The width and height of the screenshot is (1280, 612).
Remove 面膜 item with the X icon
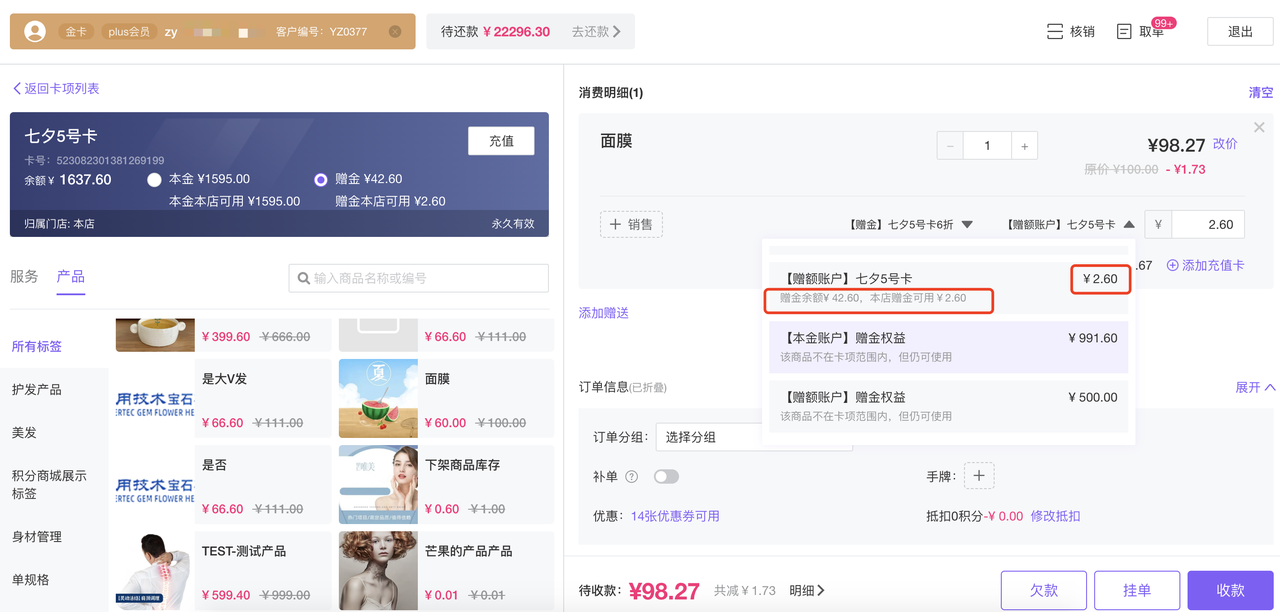(x=1259, y=127)
